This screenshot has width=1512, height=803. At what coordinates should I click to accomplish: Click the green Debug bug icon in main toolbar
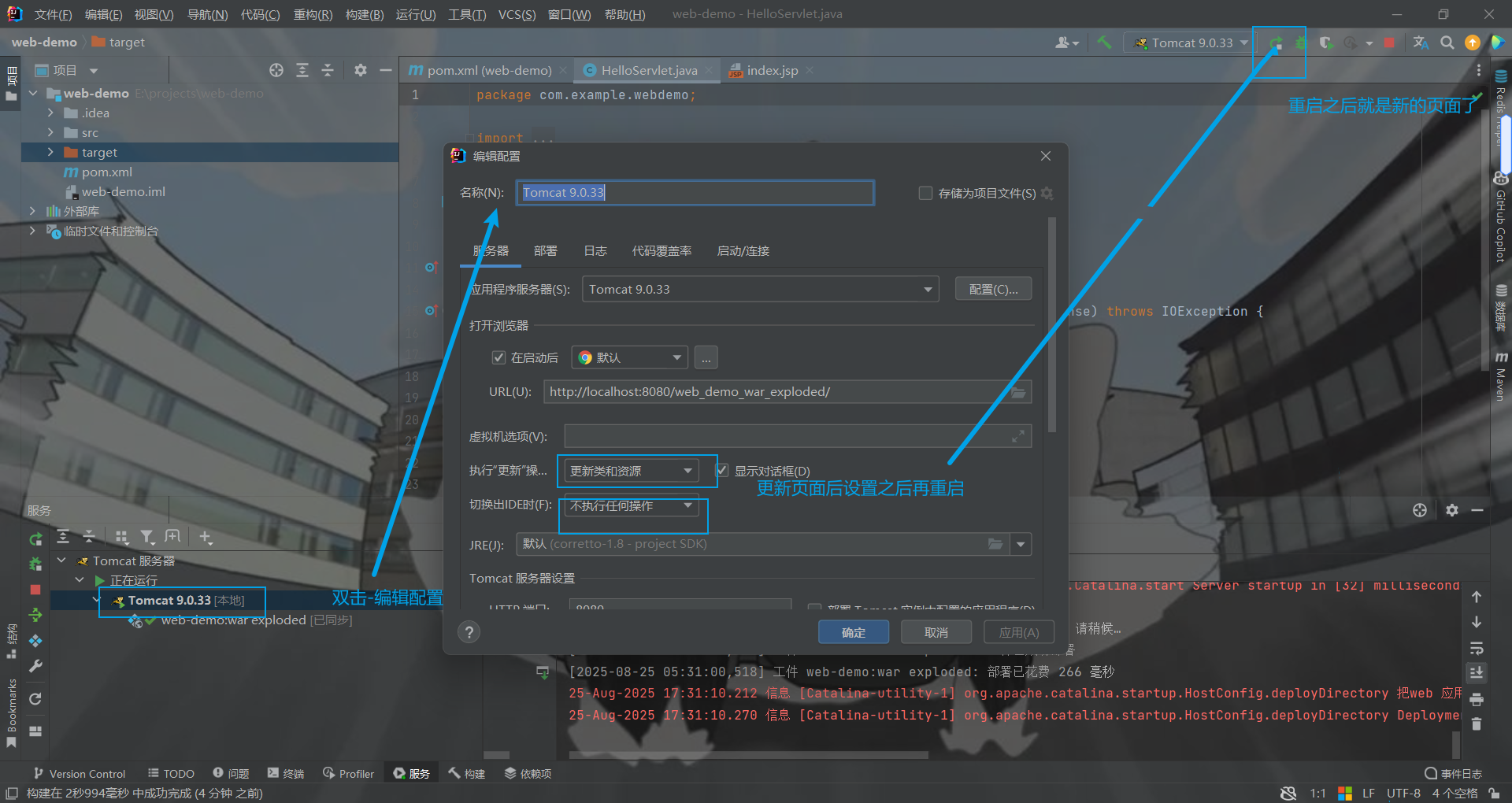pos(1301,43)
